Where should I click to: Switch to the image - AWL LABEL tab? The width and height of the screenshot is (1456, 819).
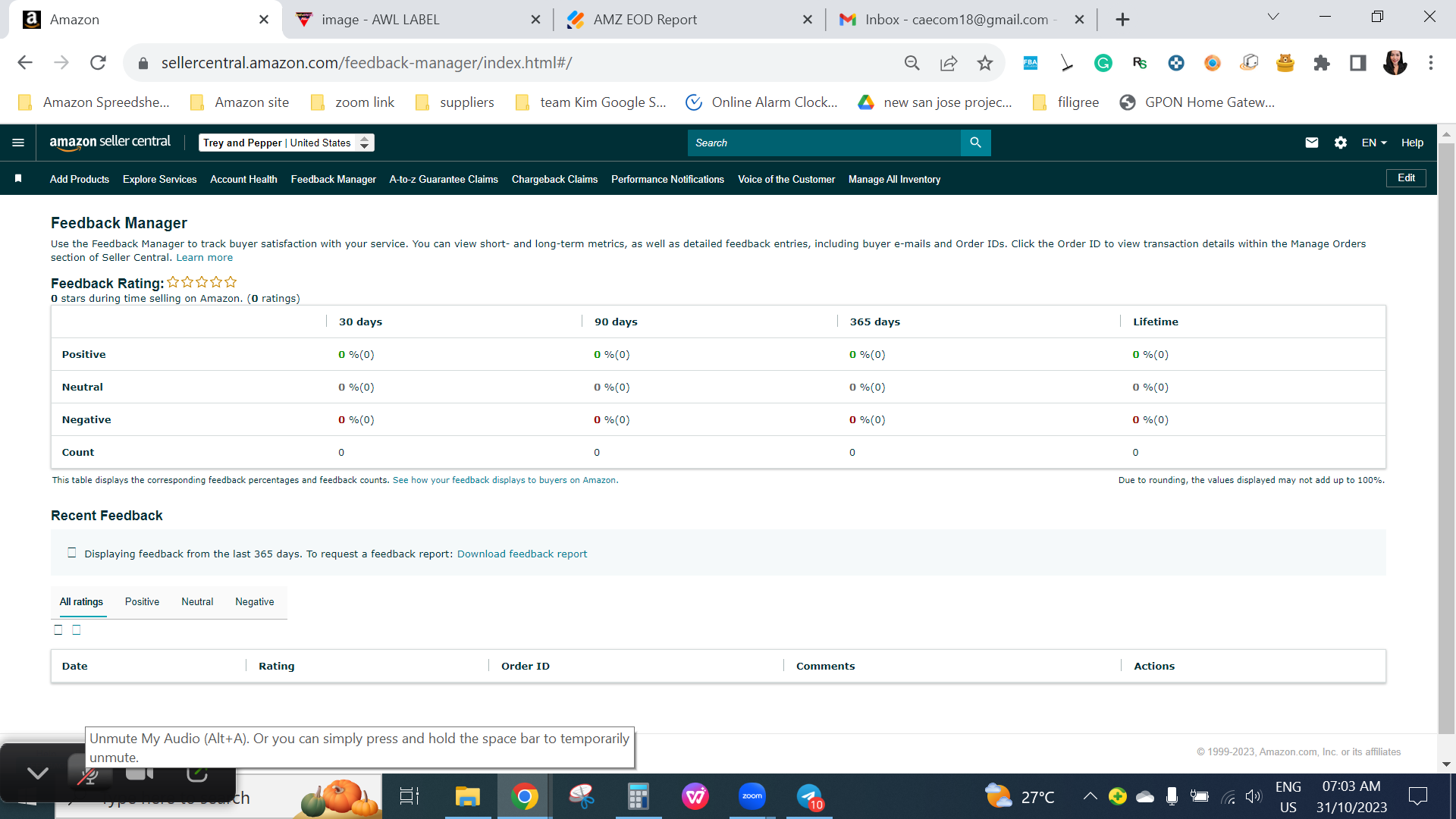pyautogui.click(x=418, y=20)
